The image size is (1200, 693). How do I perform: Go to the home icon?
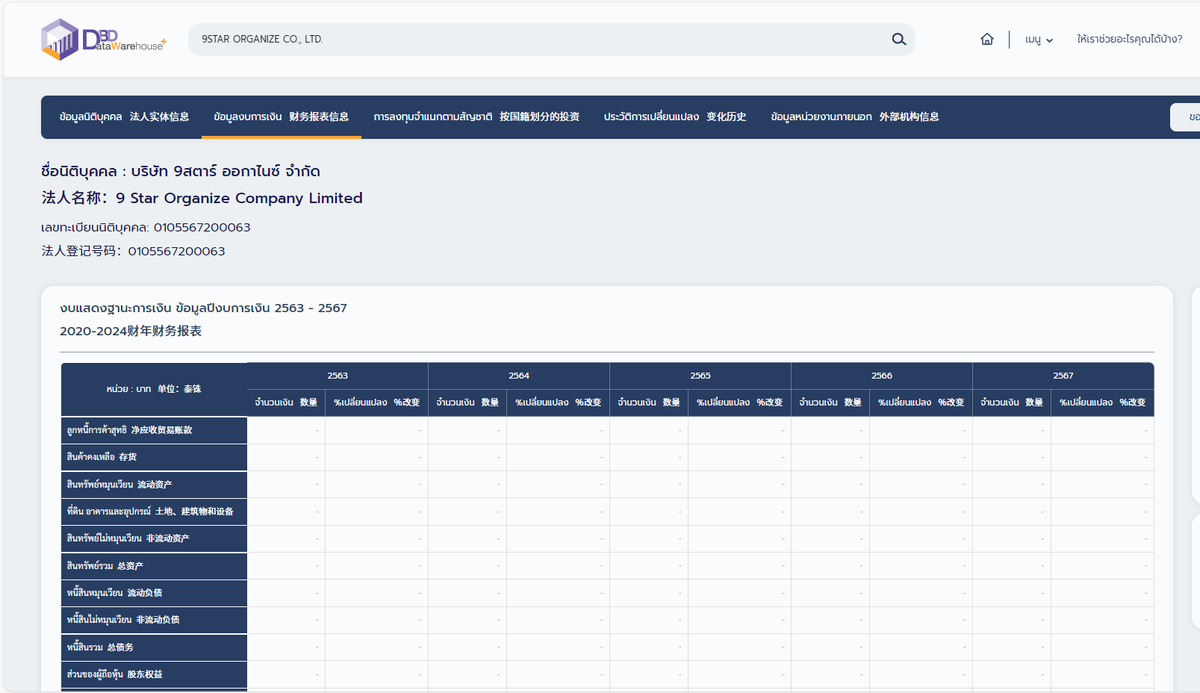pos(987,40)
